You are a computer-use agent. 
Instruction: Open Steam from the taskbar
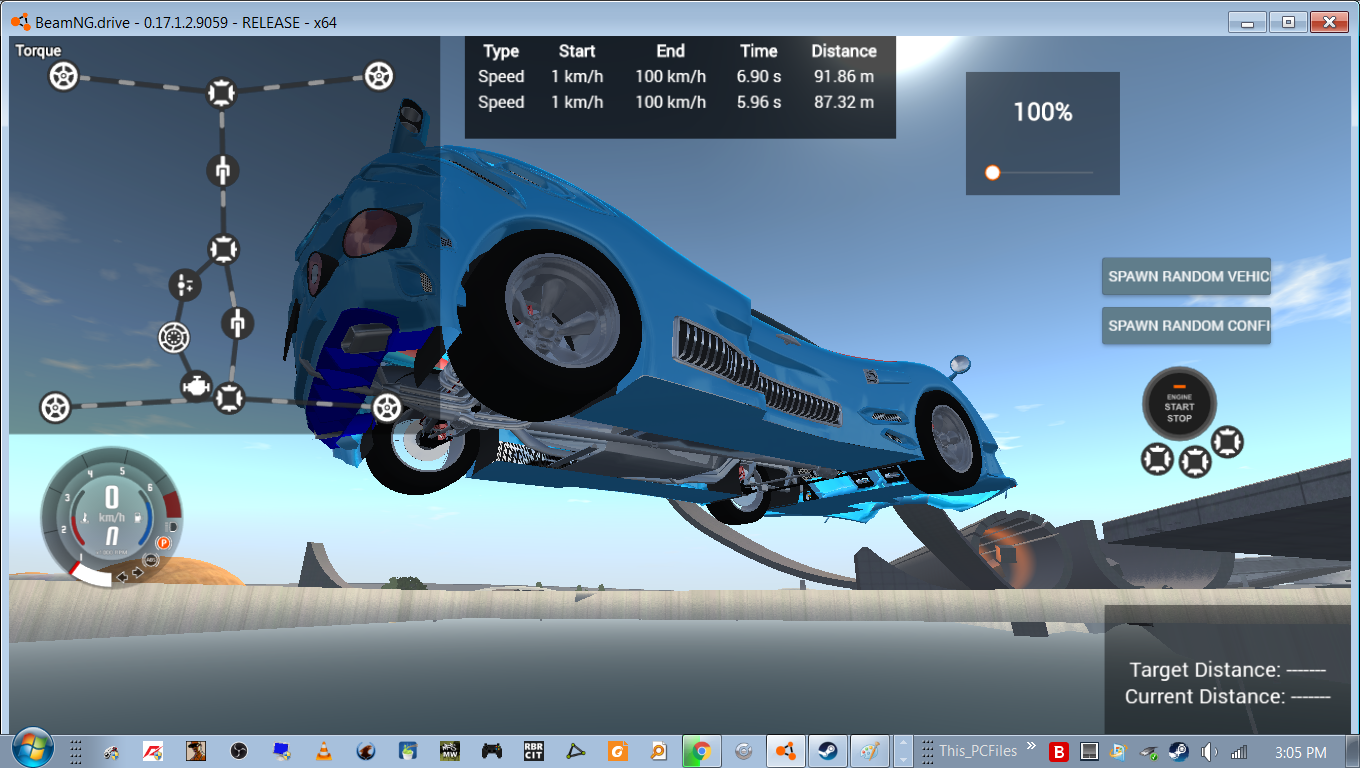tap(827, 750)
